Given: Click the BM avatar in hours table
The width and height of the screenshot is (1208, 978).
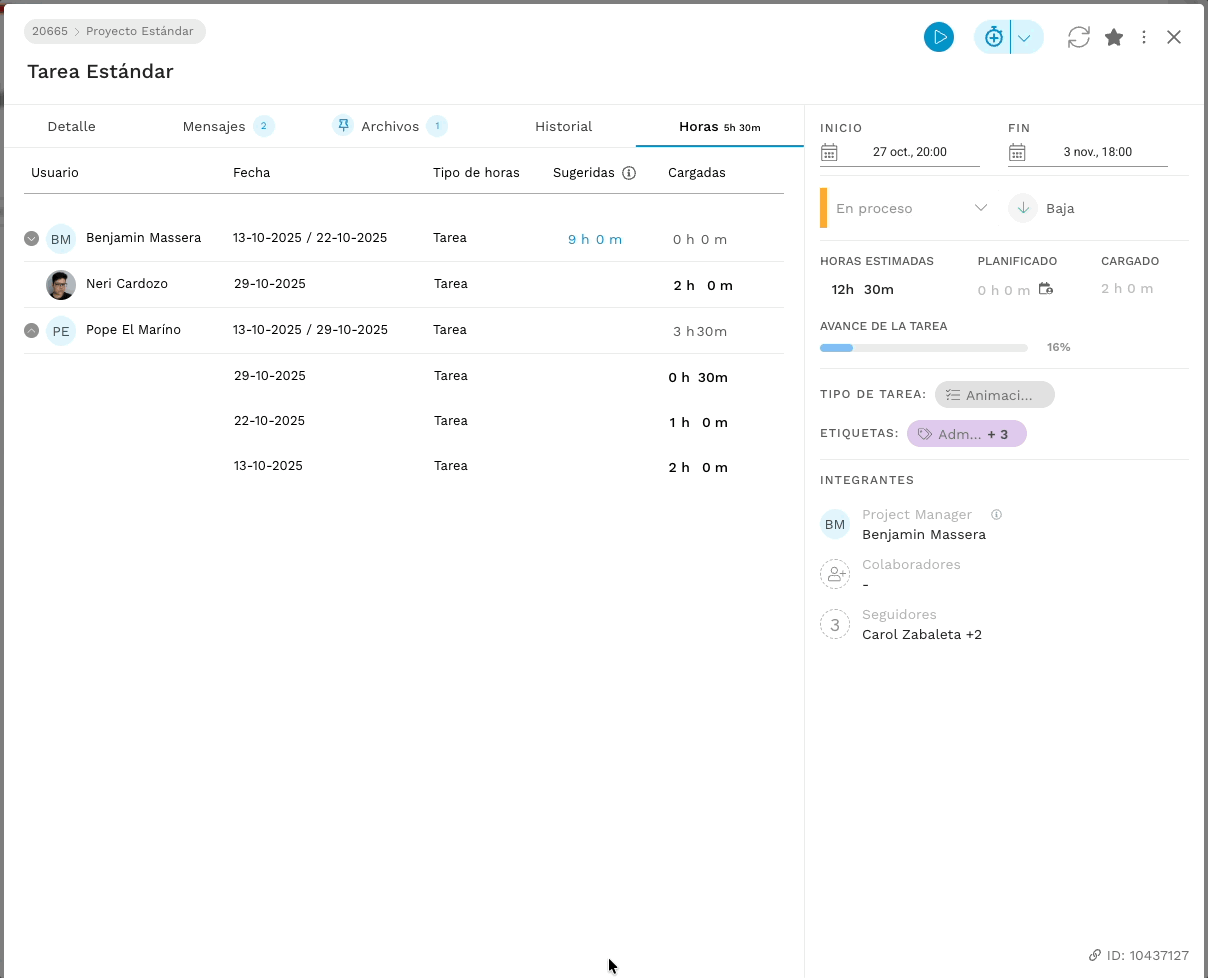Looking at the screenshot, I should (x=61, y=239).
